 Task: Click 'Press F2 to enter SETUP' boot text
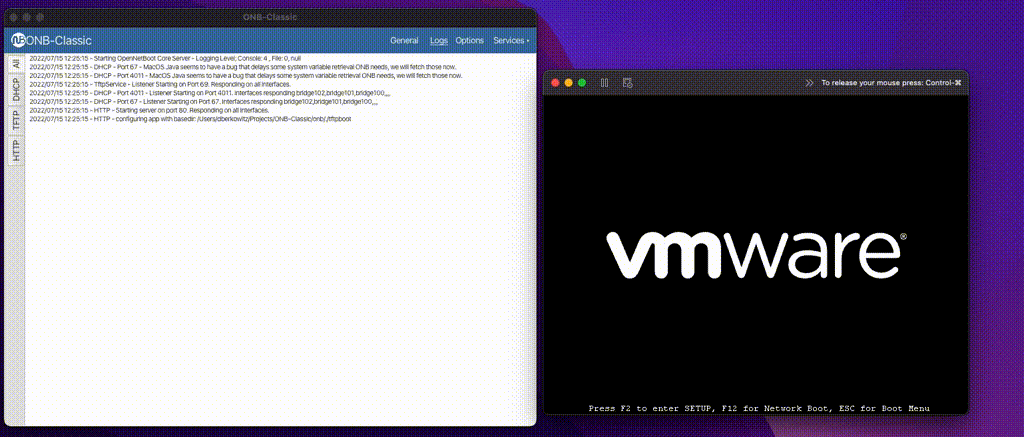point(760,408)
